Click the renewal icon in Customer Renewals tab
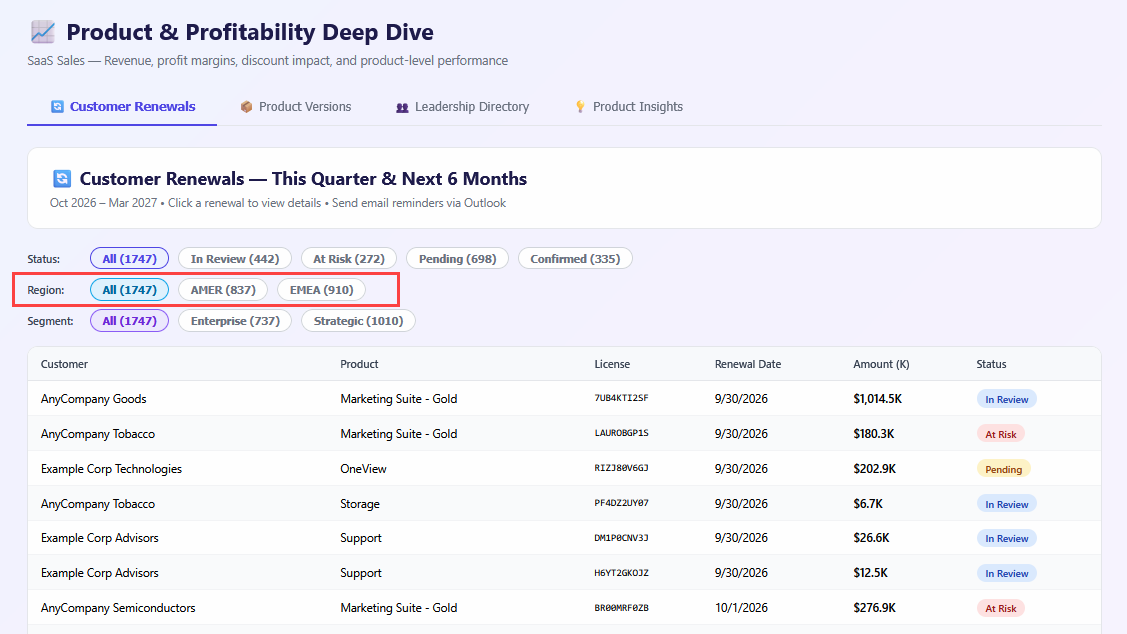Viewport: 1127px width, 634px height. tap(58, 106)
